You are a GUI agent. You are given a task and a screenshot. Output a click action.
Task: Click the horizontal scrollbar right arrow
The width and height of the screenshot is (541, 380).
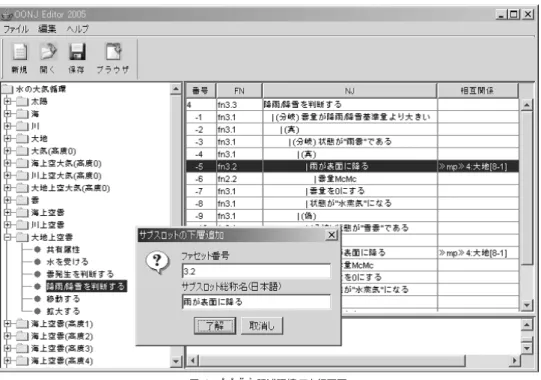point(514,361)
